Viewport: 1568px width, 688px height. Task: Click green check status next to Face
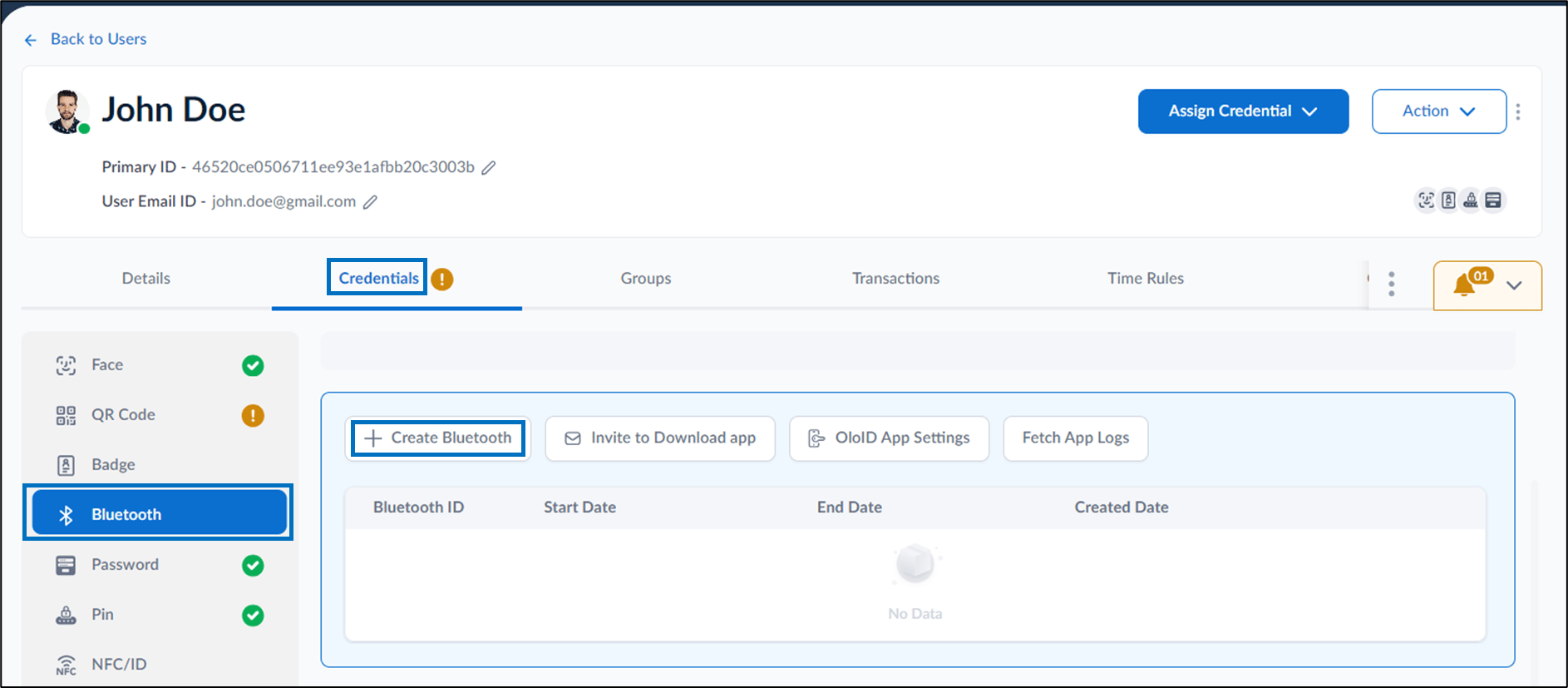pyautogui.click(x=253, y=365)
